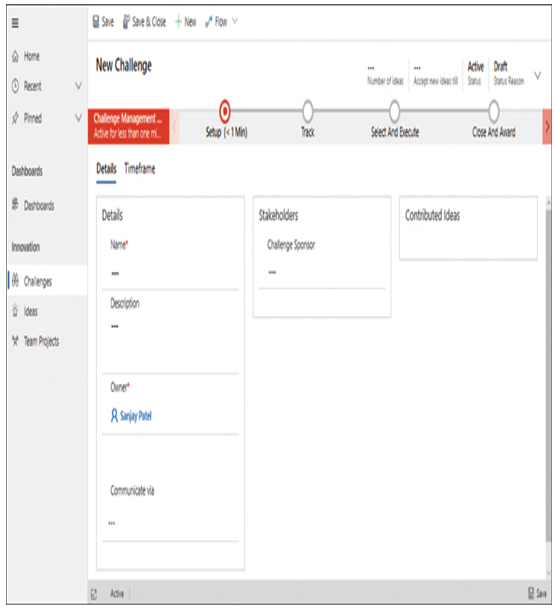556x609 pixels.
Task: Expand the Recent section chevron
Action: pos(78,86)
